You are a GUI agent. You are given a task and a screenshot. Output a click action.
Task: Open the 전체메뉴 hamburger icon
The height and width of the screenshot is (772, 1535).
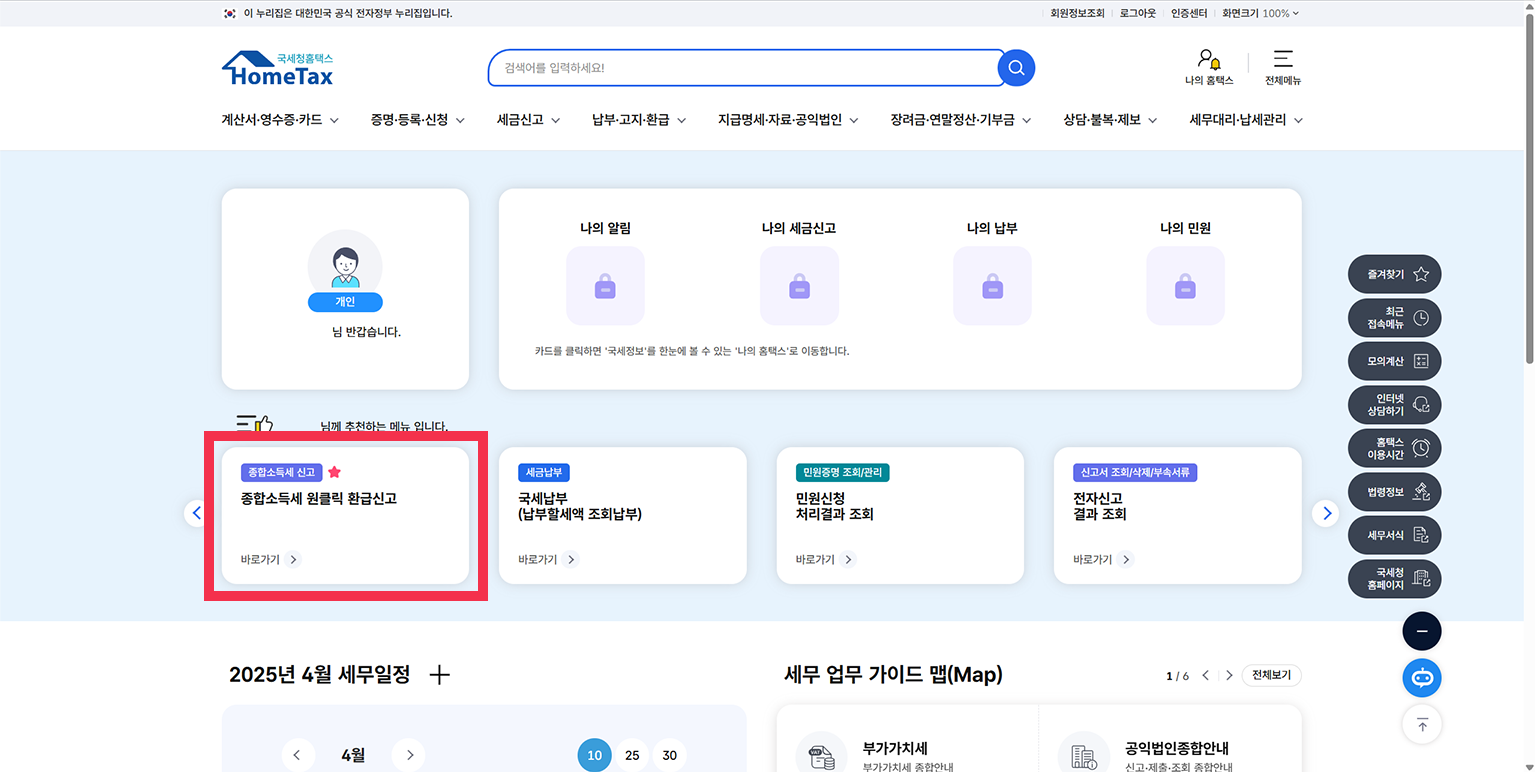[x=1282, y=60]
